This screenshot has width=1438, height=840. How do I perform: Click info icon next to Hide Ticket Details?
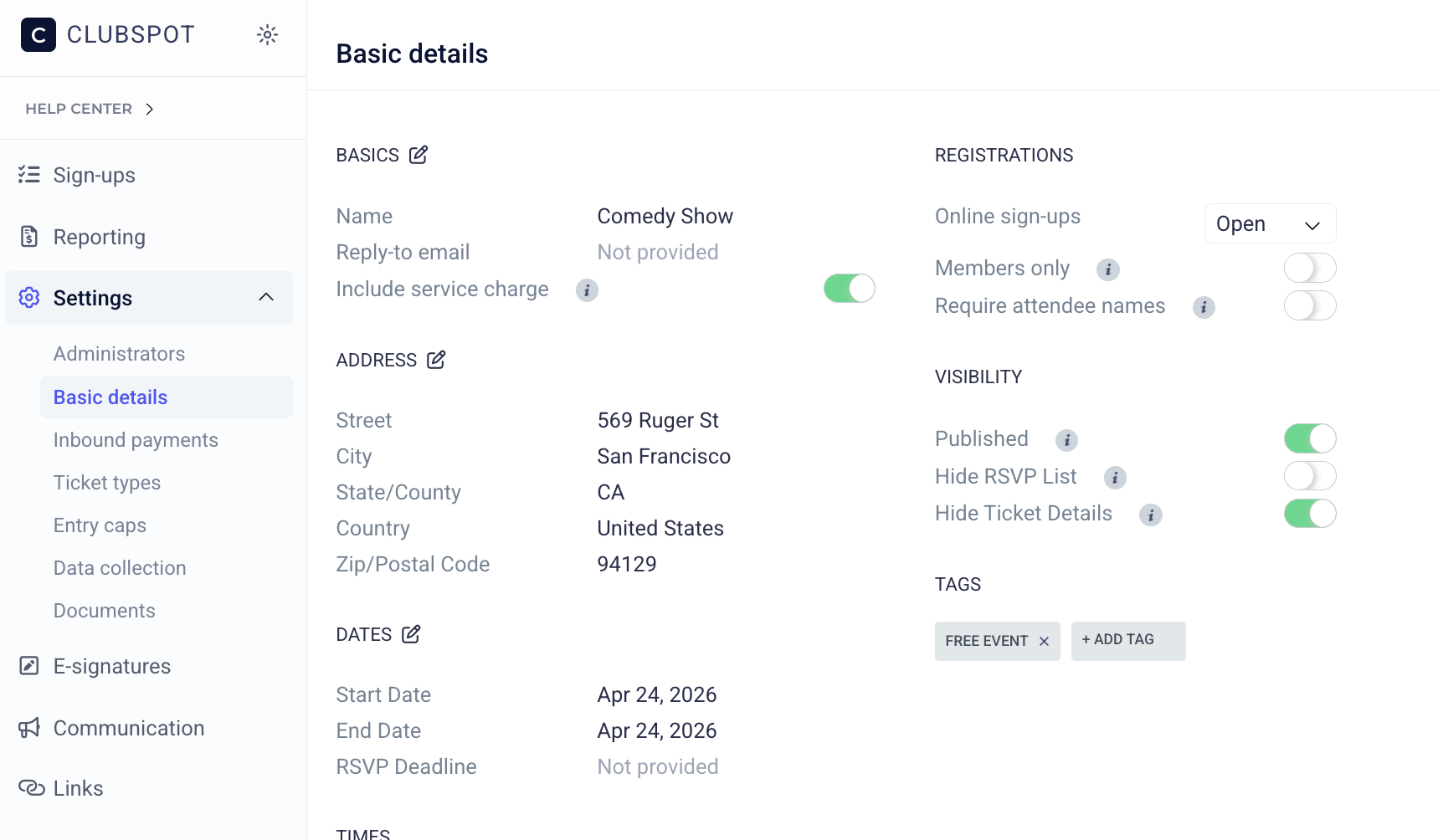[x=1151, y=515]
